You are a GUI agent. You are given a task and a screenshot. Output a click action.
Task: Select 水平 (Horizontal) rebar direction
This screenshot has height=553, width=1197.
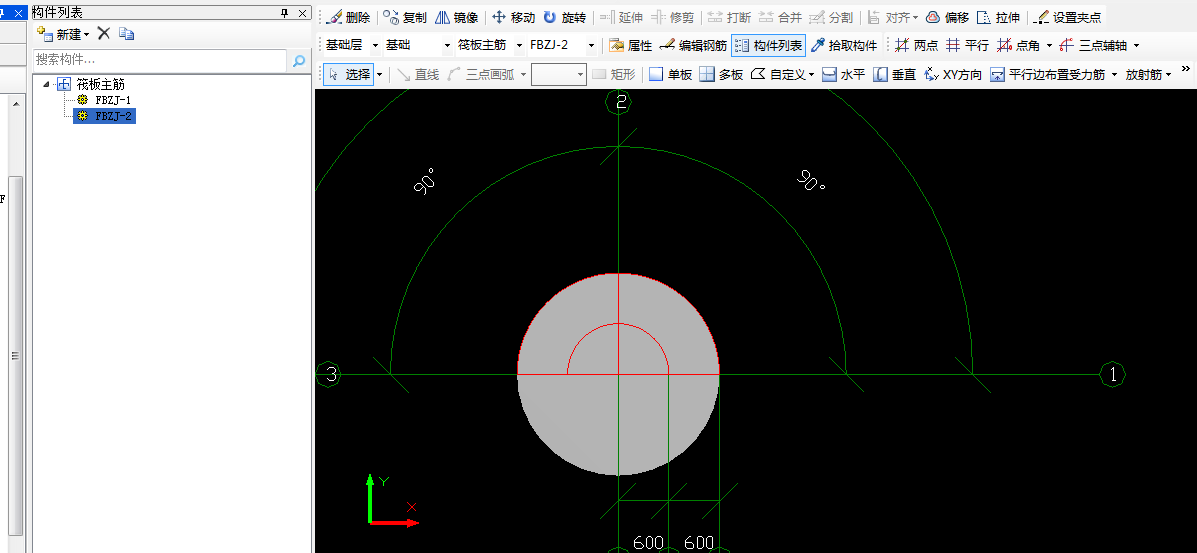click(844, 75)
